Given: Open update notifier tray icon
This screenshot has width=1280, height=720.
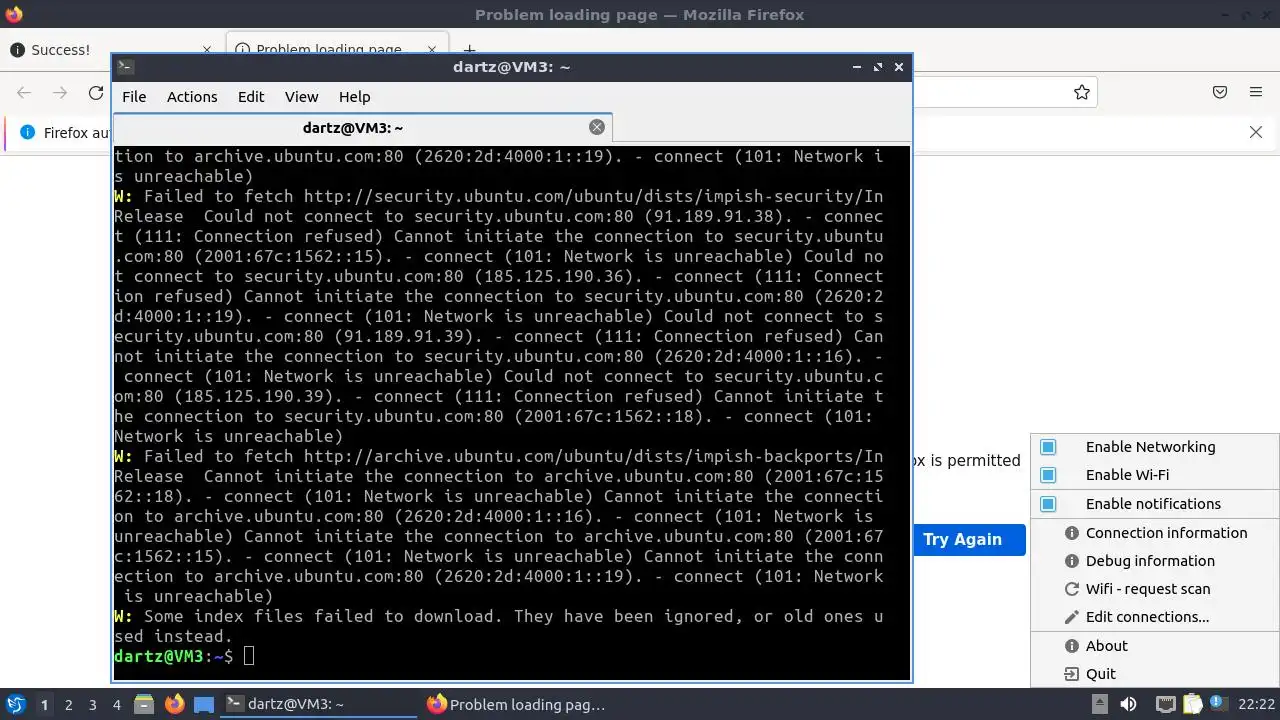Looking at the screenshot, I should [x=1219, y=704].
